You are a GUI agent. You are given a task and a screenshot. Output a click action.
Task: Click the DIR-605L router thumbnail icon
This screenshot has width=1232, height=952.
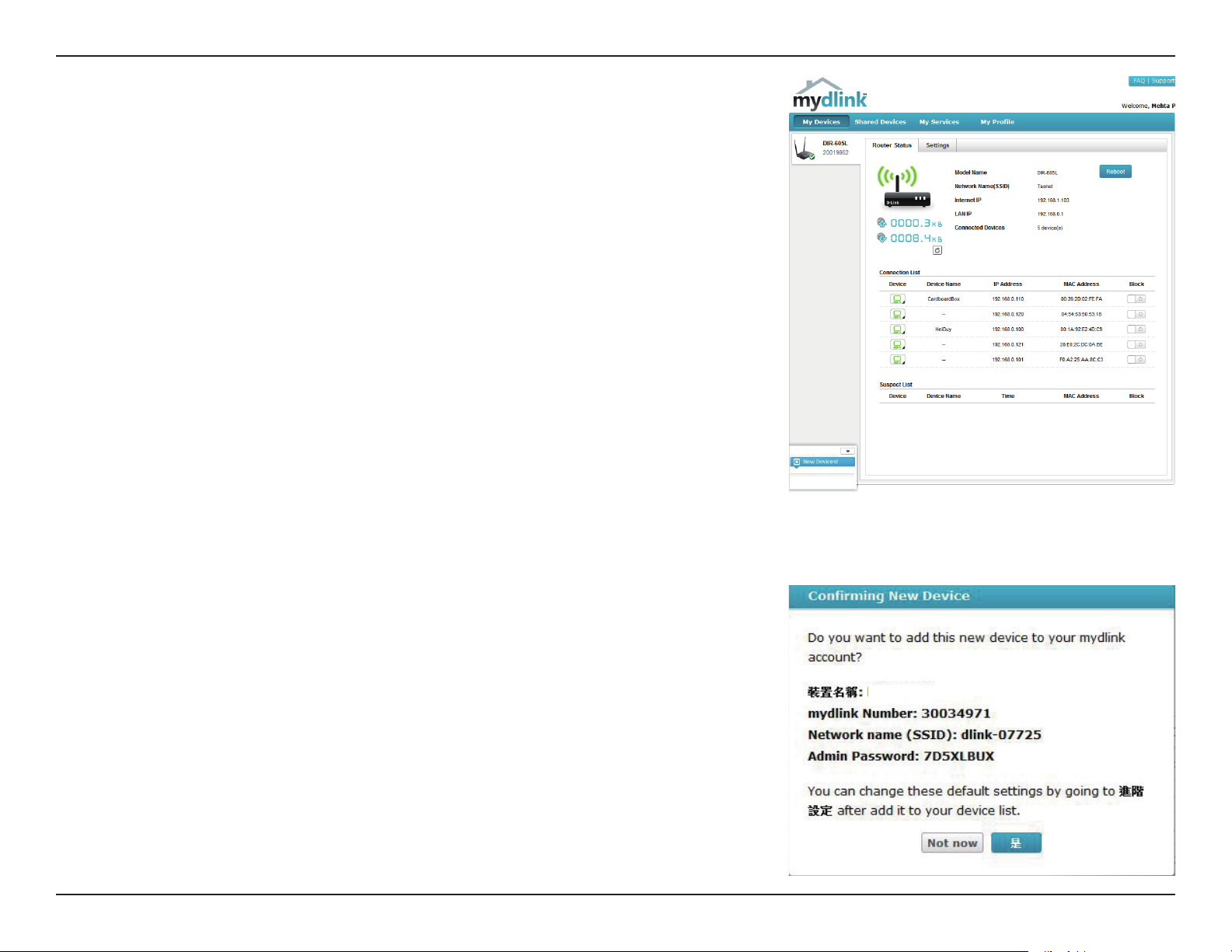(x=805, y=148)
